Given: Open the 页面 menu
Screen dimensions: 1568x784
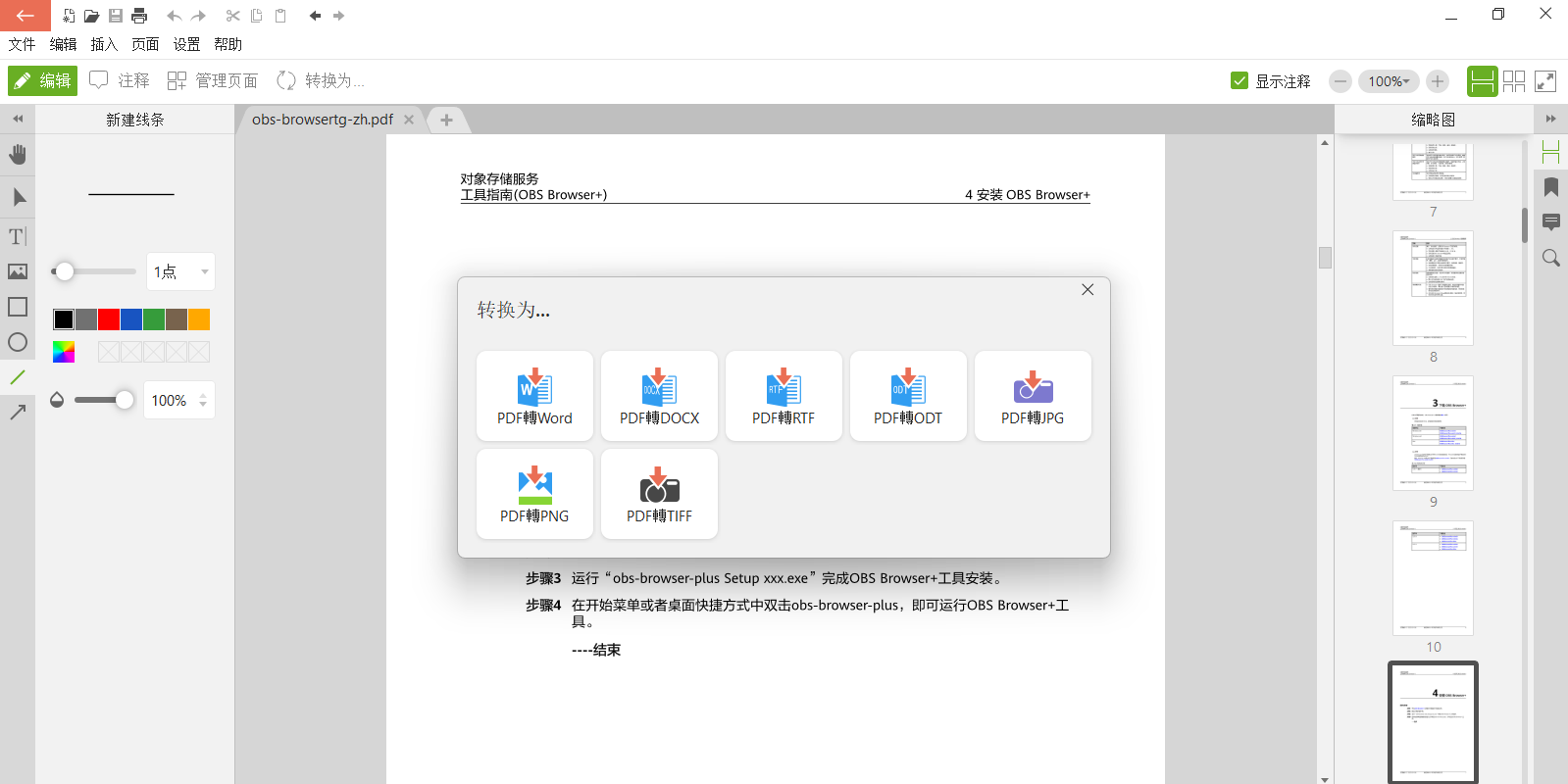Looking at the screenshot, I should tap(145, 44).
